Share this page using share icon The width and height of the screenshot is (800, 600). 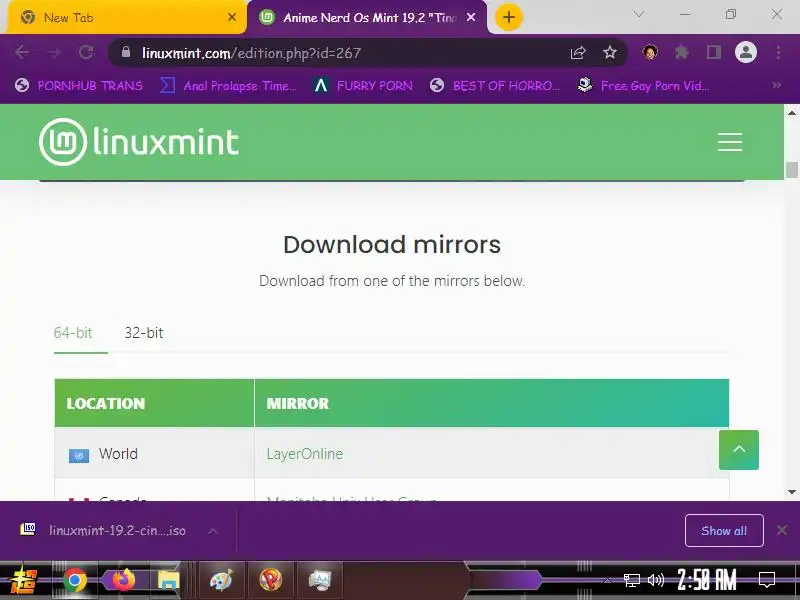[x=578, y=52]
